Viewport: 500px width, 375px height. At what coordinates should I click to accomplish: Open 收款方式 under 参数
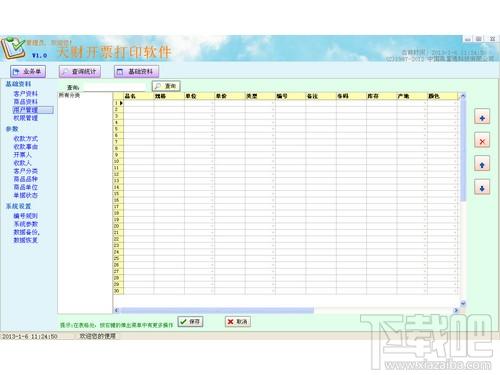tap(26, 139)
